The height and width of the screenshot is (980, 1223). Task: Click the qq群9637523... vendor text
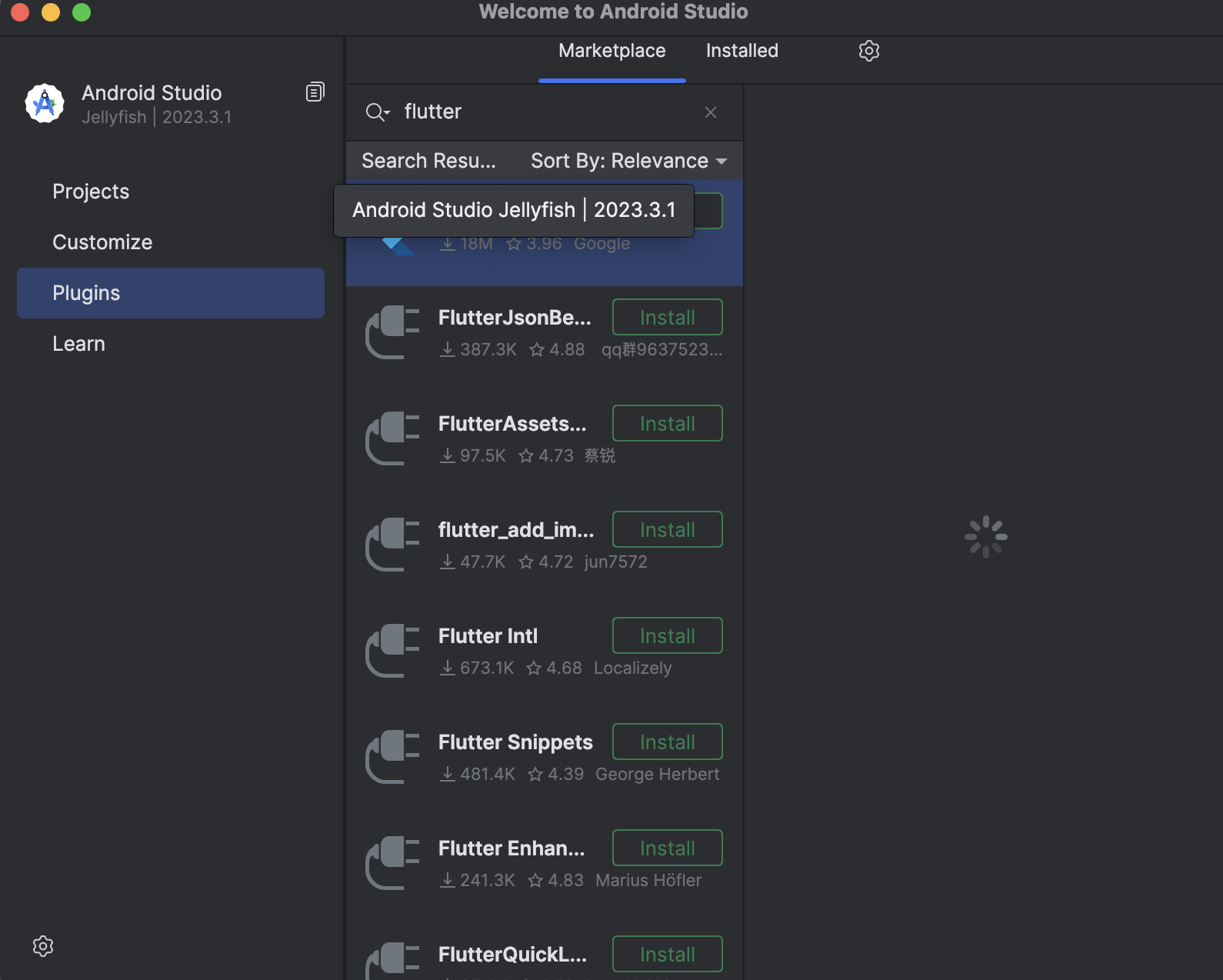(661, 349)
